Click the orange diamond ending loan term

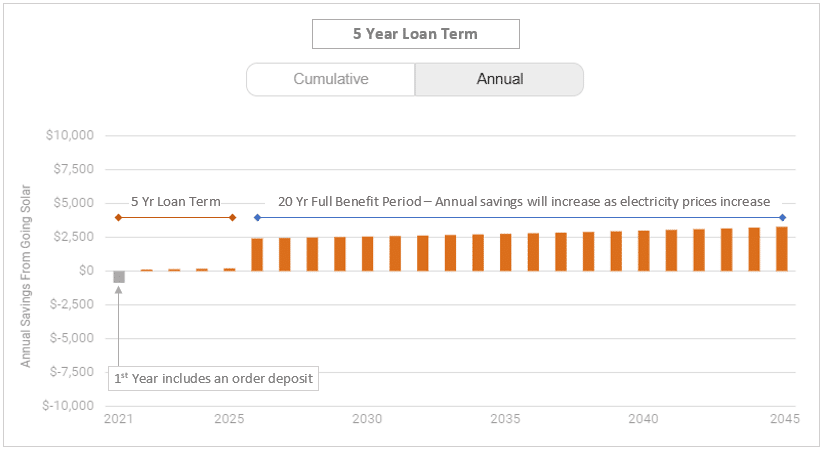coord(232,217)
